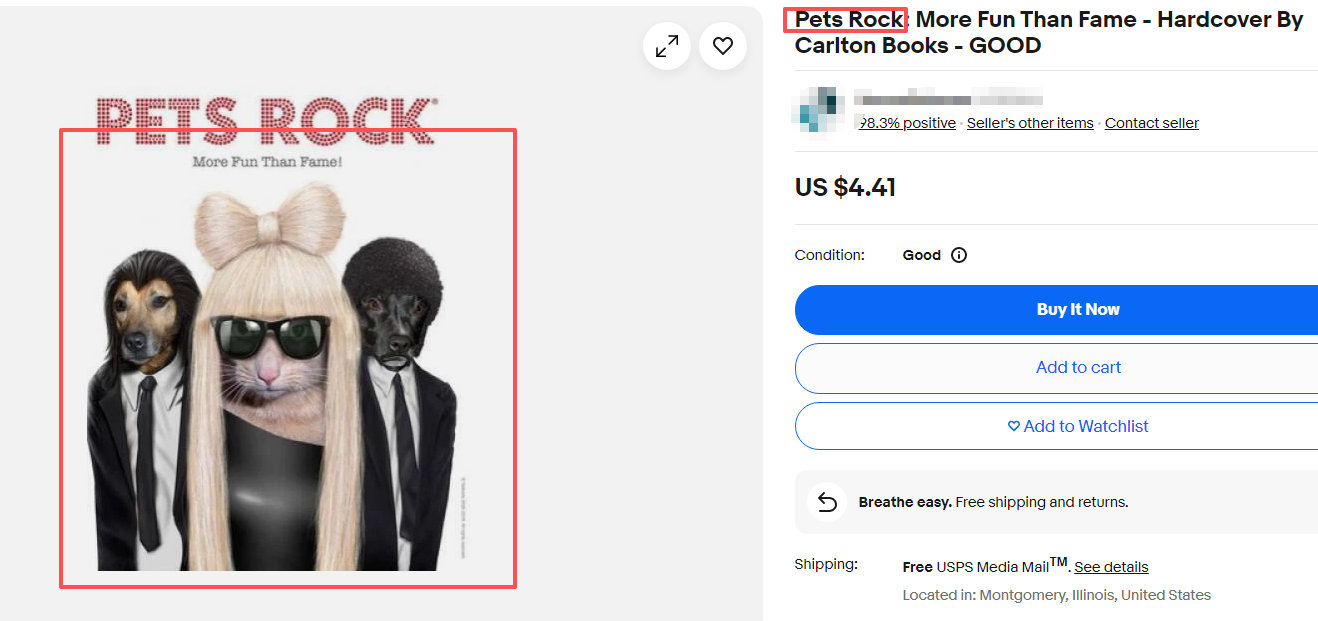This screenshot has width=1318, height=621.
Task: Expand the product image to fullscreen
Action: (666, 45)
